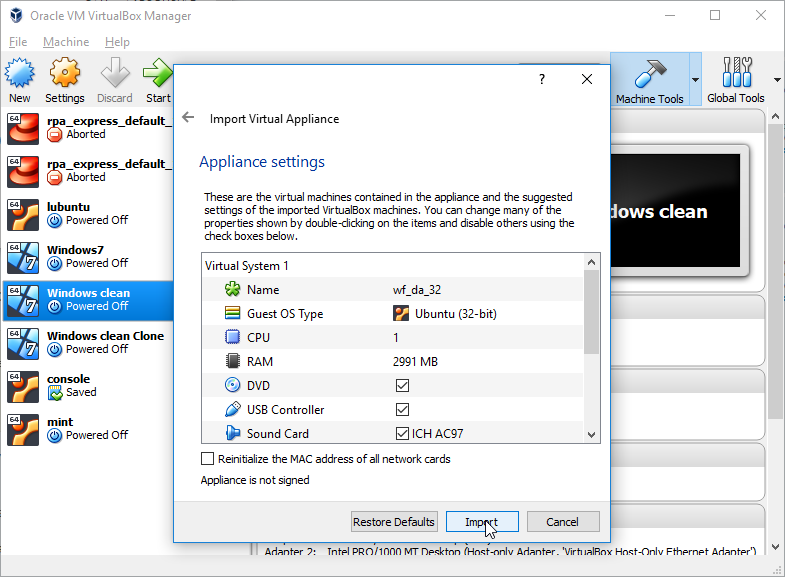
Task: Click main window scroll down arrow
Action: pyautogui.click(x=775, y=546)
